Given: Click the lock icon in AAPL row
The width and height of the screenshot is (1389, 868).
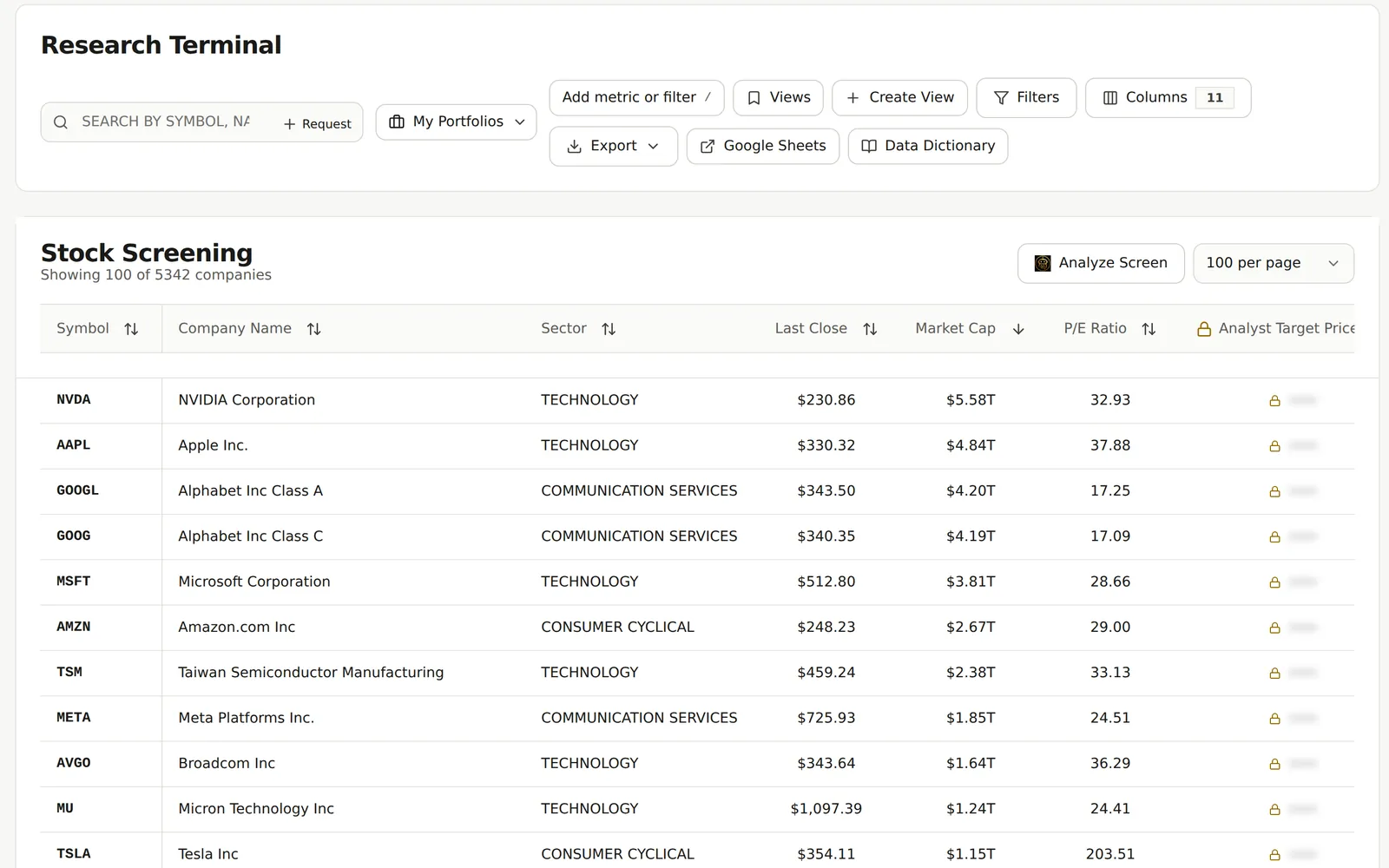Looking at the screenshot, I should pyautogui.click(x=1274, y=446).
